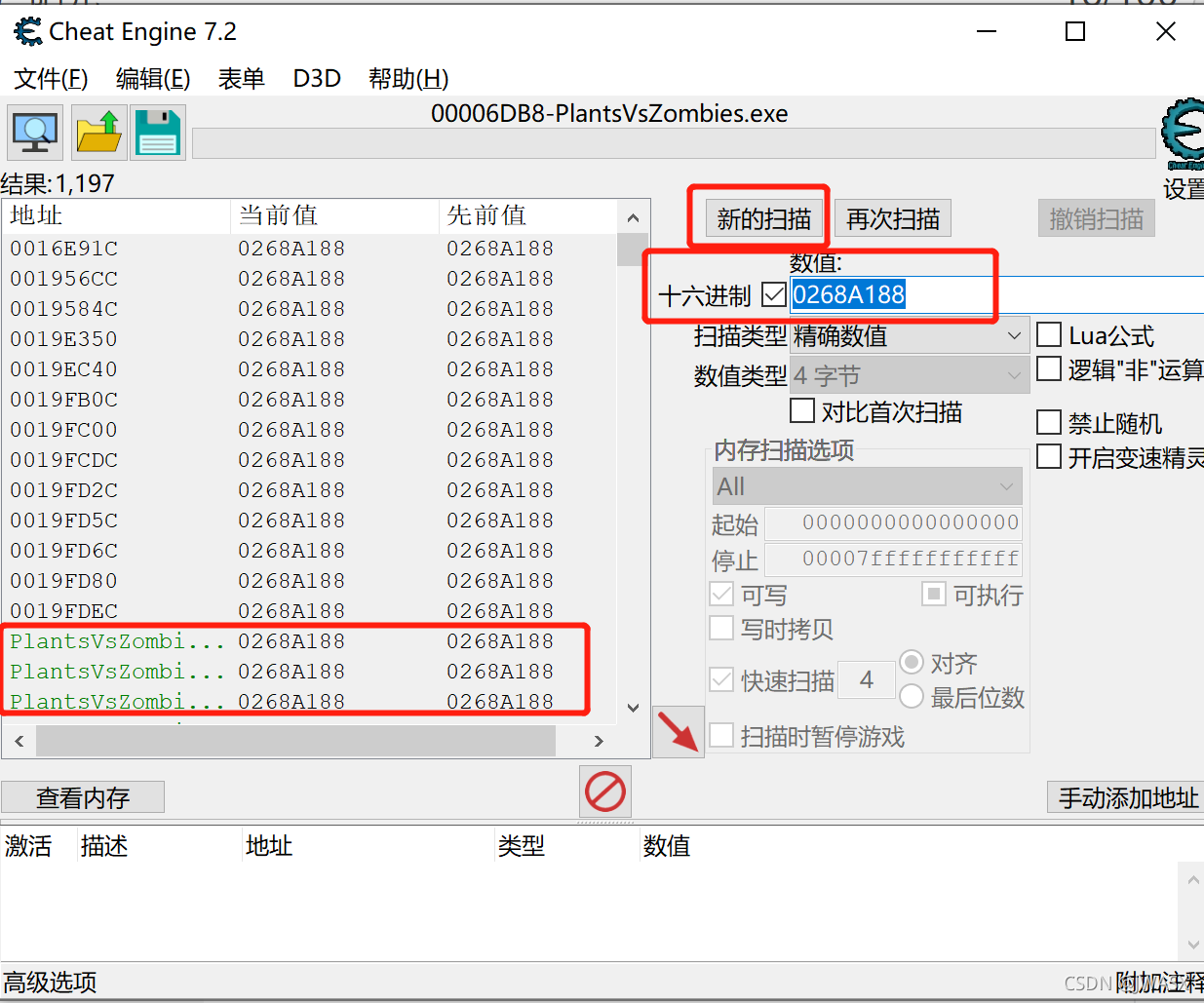1204x1003 pixels.
Task: Click the 激活 column header in address table
Action: (38, 845)
